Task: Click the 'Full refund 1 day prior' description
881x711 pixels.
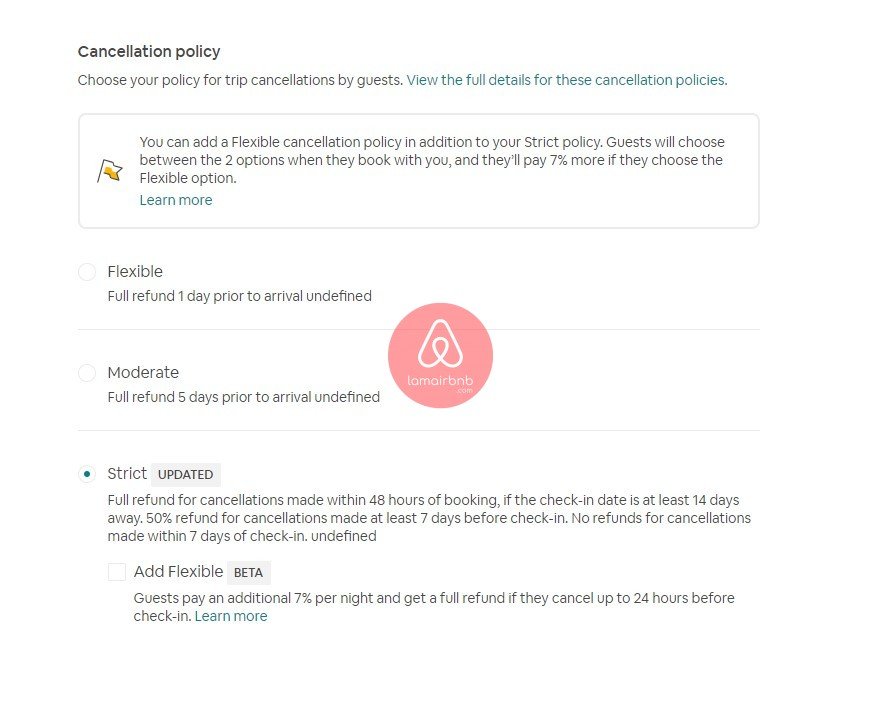Action: coord(239,296)
